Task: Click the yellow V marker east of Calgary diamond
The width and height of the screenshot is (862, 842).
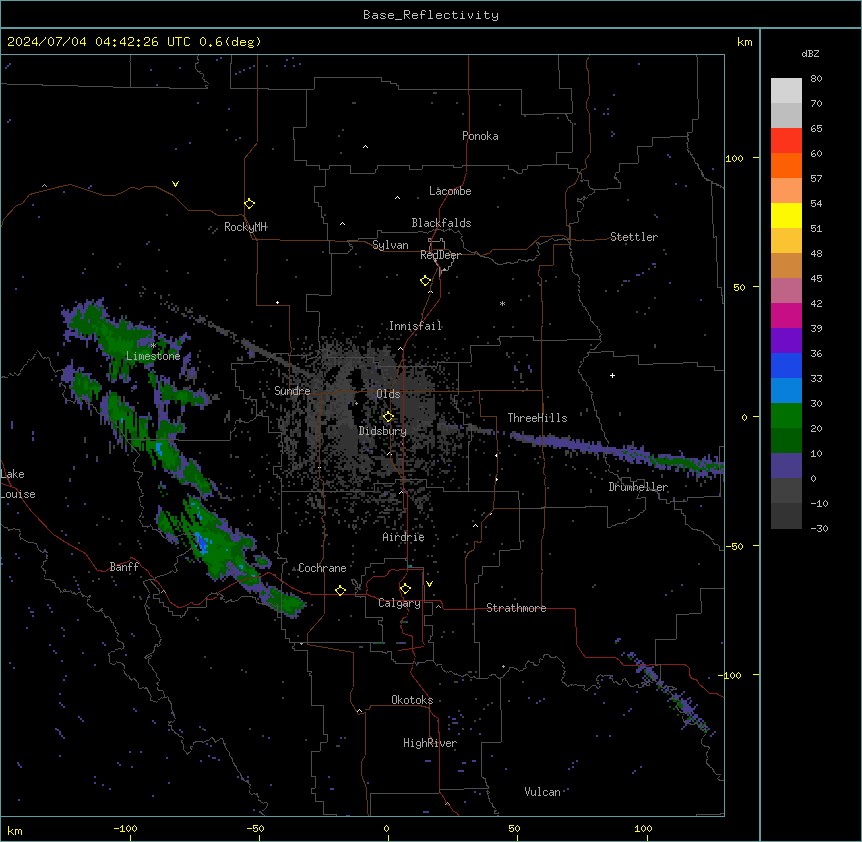Action: tap(429, 584)
